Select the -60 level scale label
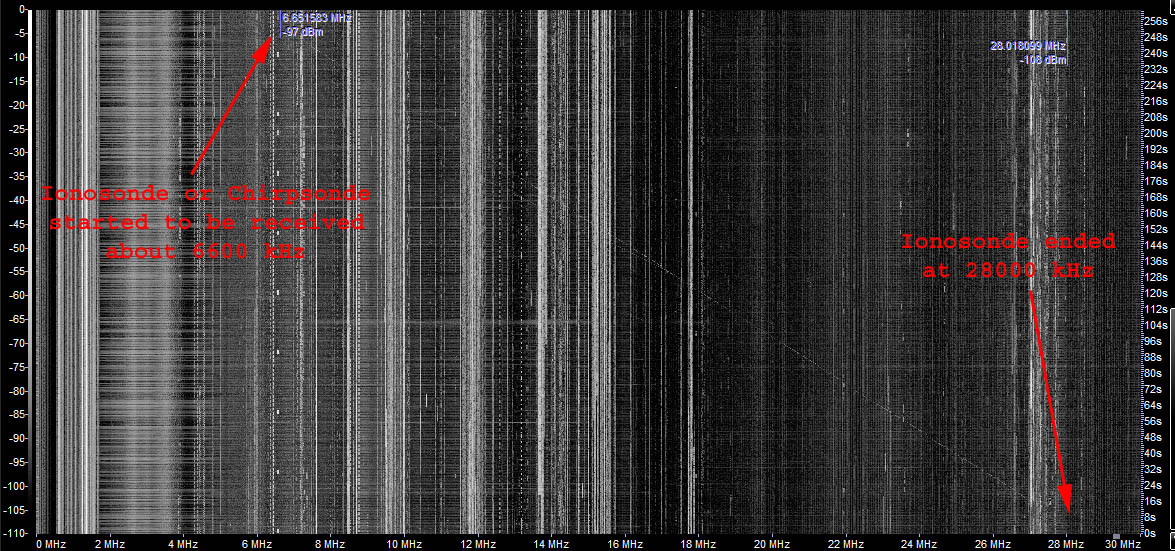This screenshot has width=1175, height=551. (x=18, y=295)
